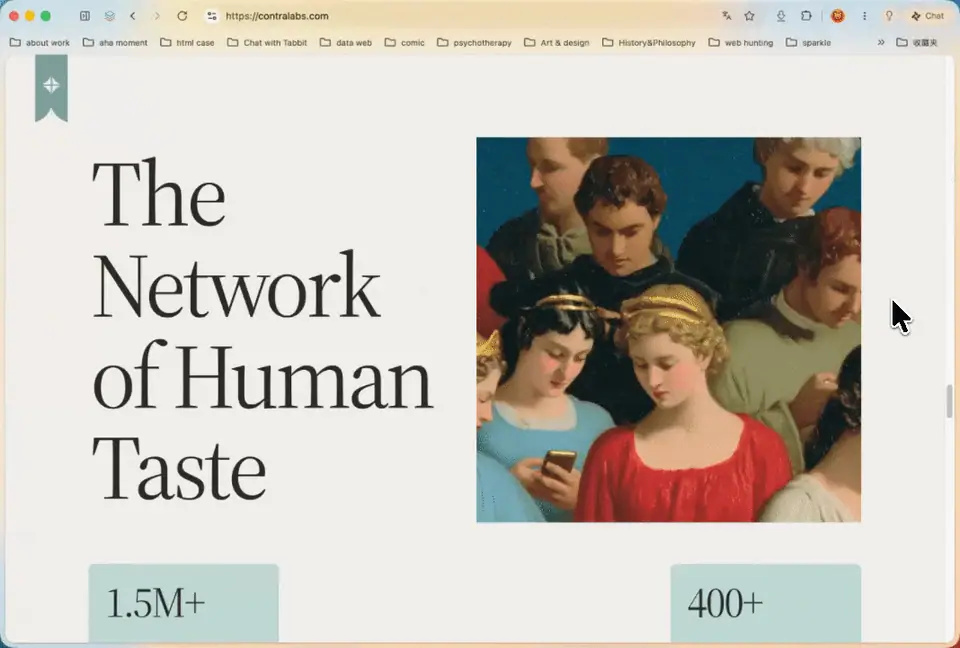This screenshot has height=648, width=960.
Task: Click the lightbulb icon in toolbar
Action: [889, 16]
